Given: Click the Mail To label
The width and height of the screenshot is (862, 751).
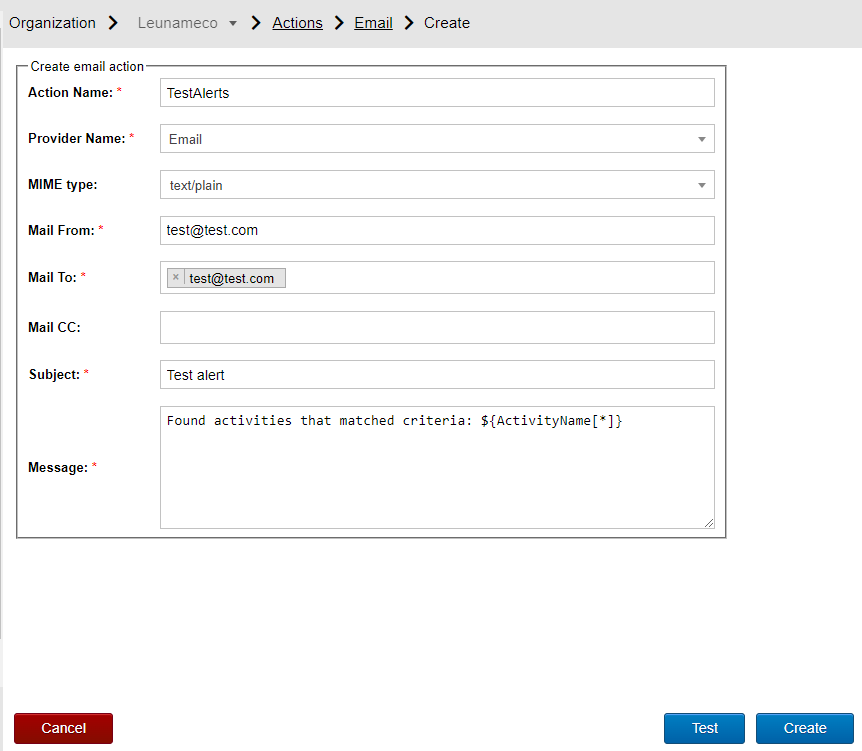Looking at the screenshot, I should coord(52,278).
